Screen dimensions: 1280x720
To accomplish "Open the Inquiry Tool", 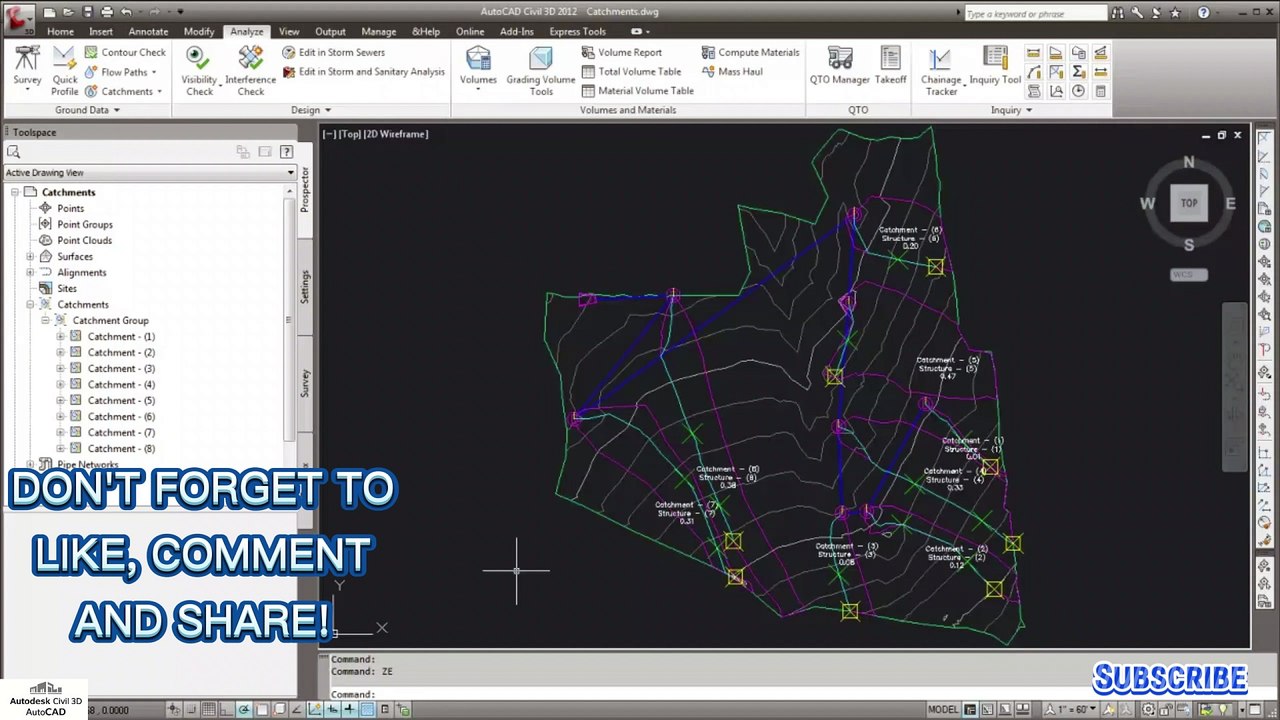I will [994, 65].
